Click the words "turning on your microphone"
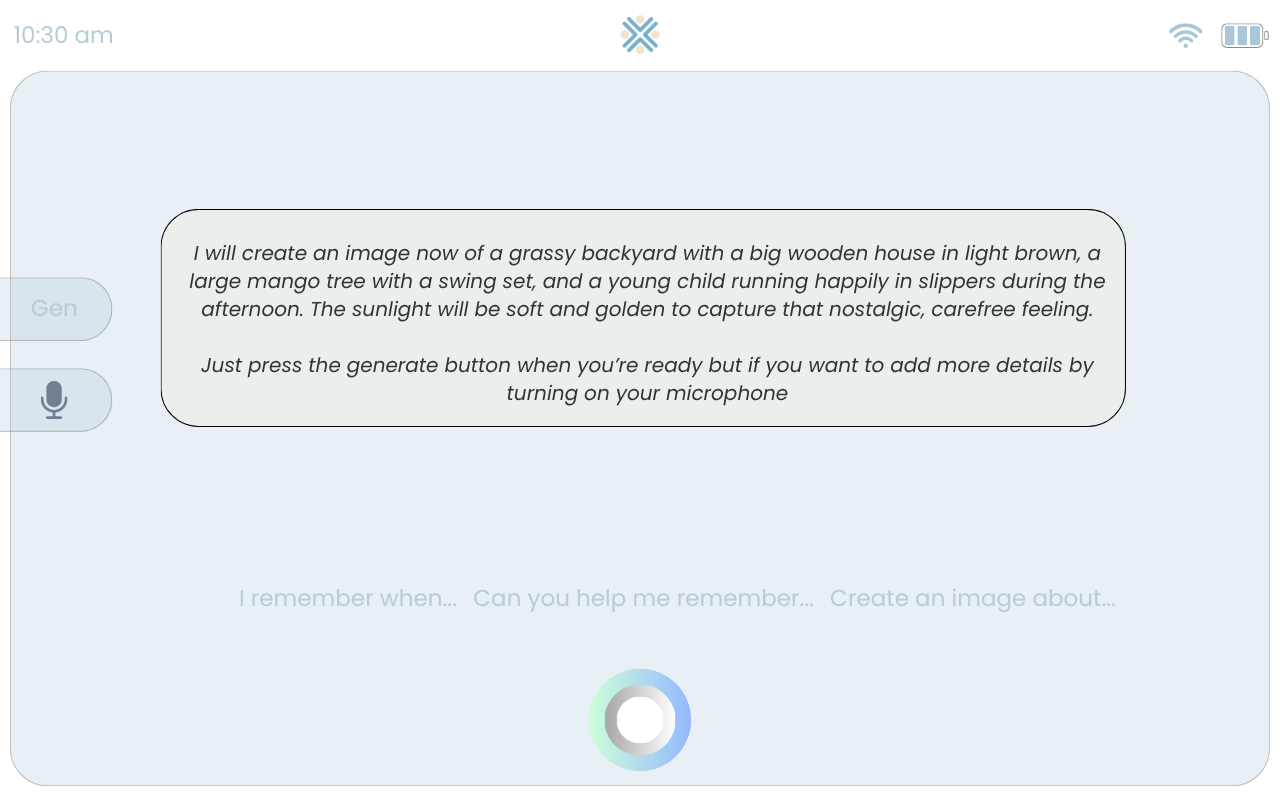The image size is (1280, 800). tap(647, 393)
